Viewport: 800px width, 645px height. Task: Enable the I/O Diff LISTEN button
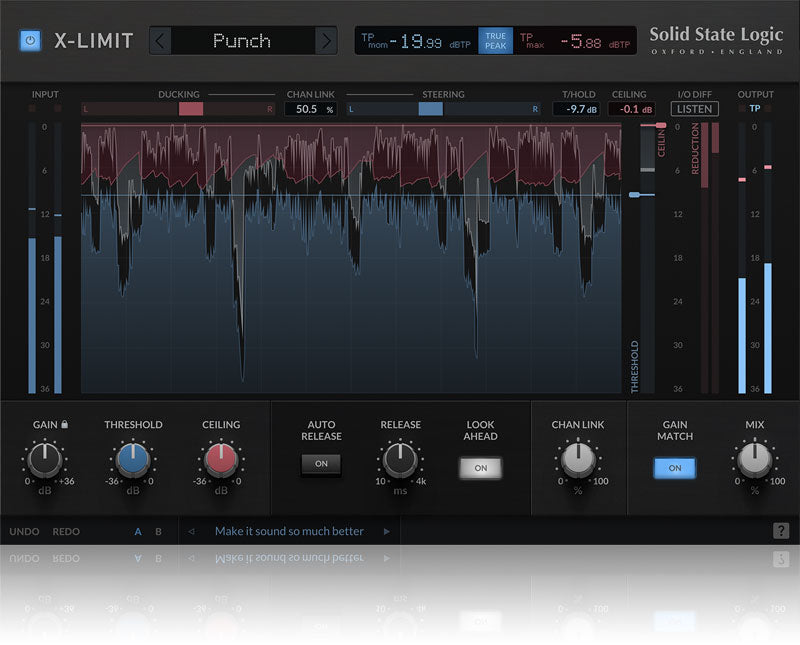coord(694,109)
